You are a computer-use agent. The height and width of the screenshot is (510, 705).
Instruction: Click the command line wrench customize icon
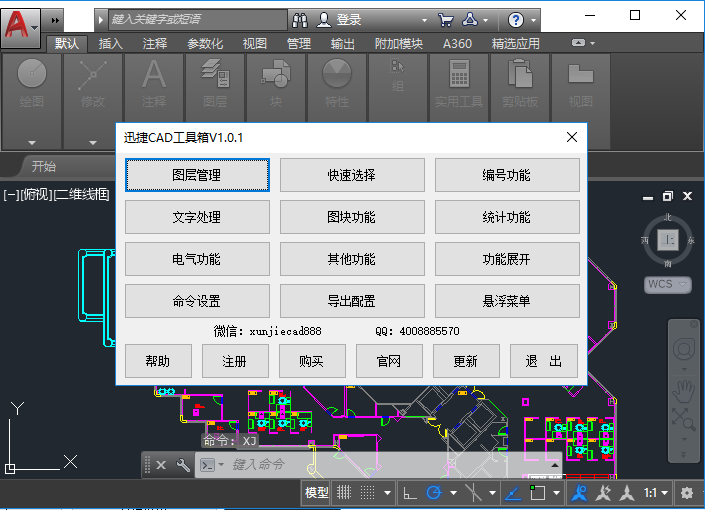(x=183, y=465)
